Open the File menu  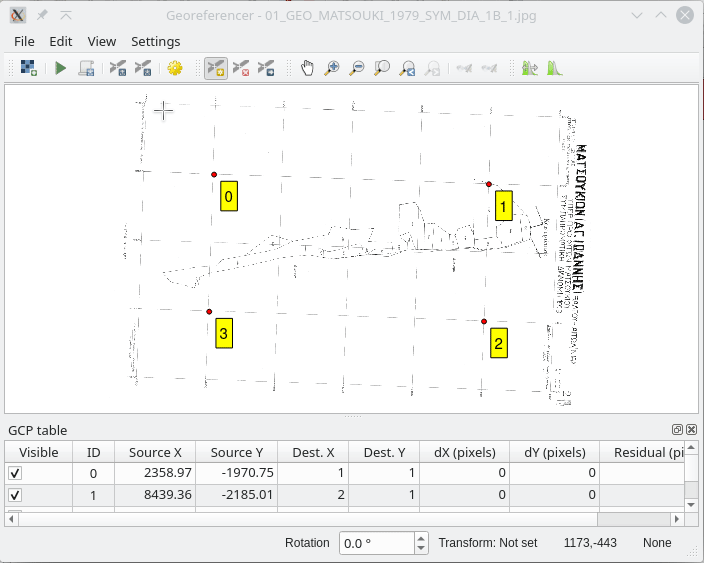point(24,41)
